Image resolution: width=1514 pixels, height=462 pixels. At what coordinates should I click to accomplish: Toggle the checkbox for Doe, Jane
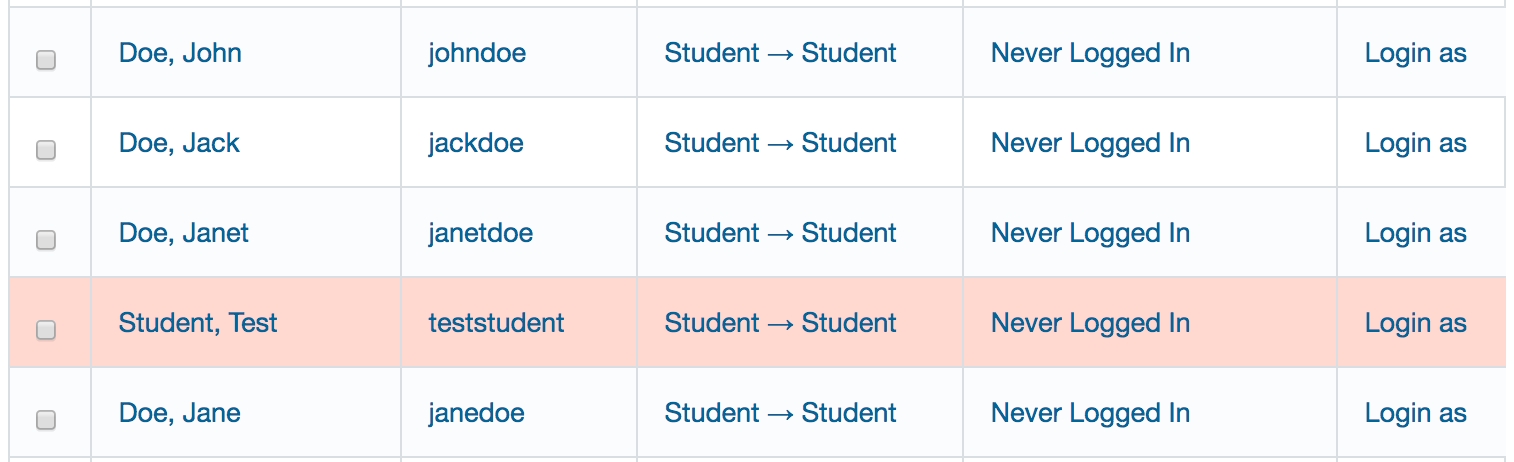tap(46, 420)
